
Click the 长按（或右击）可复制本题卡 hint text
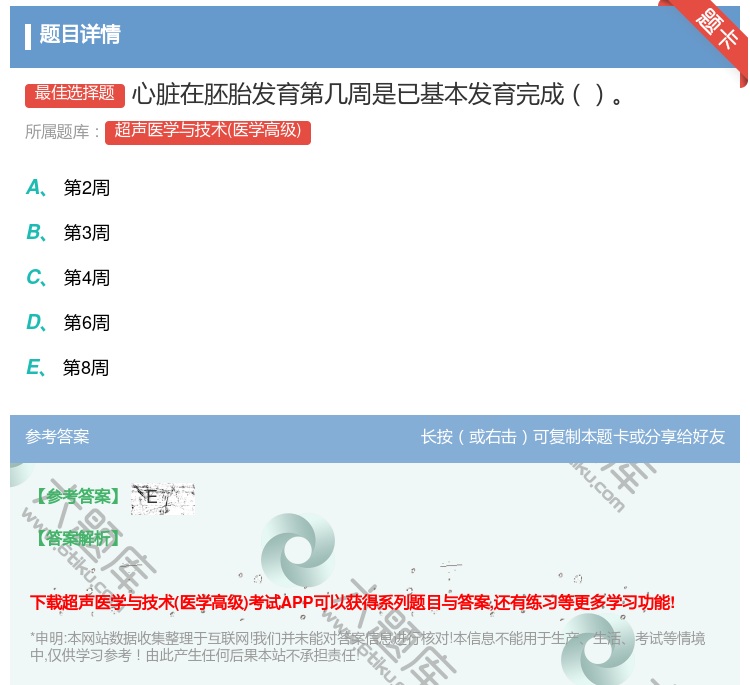pos(573,437)
